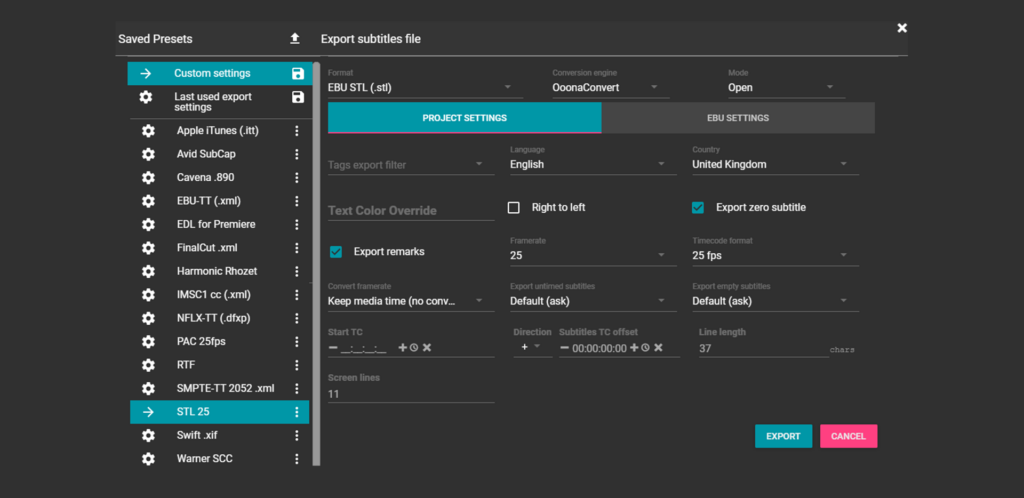Open the Timecode format dropdown
1024x498 pixels.
(x=775, y=255)
